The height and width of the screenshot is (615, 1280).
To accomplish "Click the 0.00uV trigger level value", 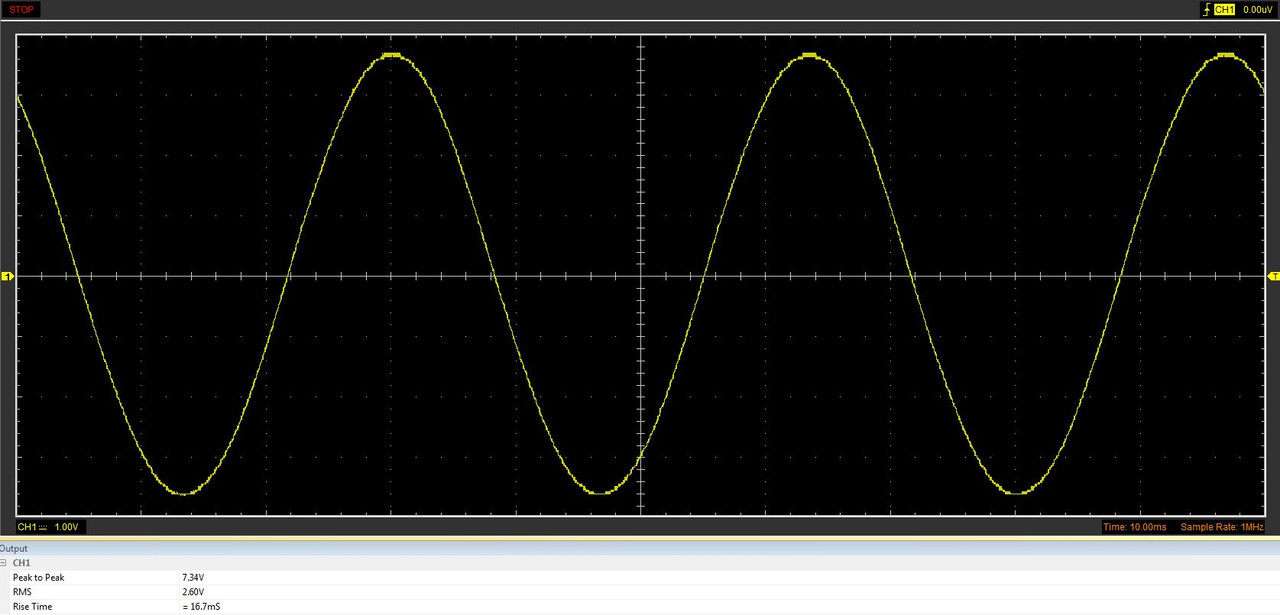I will click(1259, 10).
